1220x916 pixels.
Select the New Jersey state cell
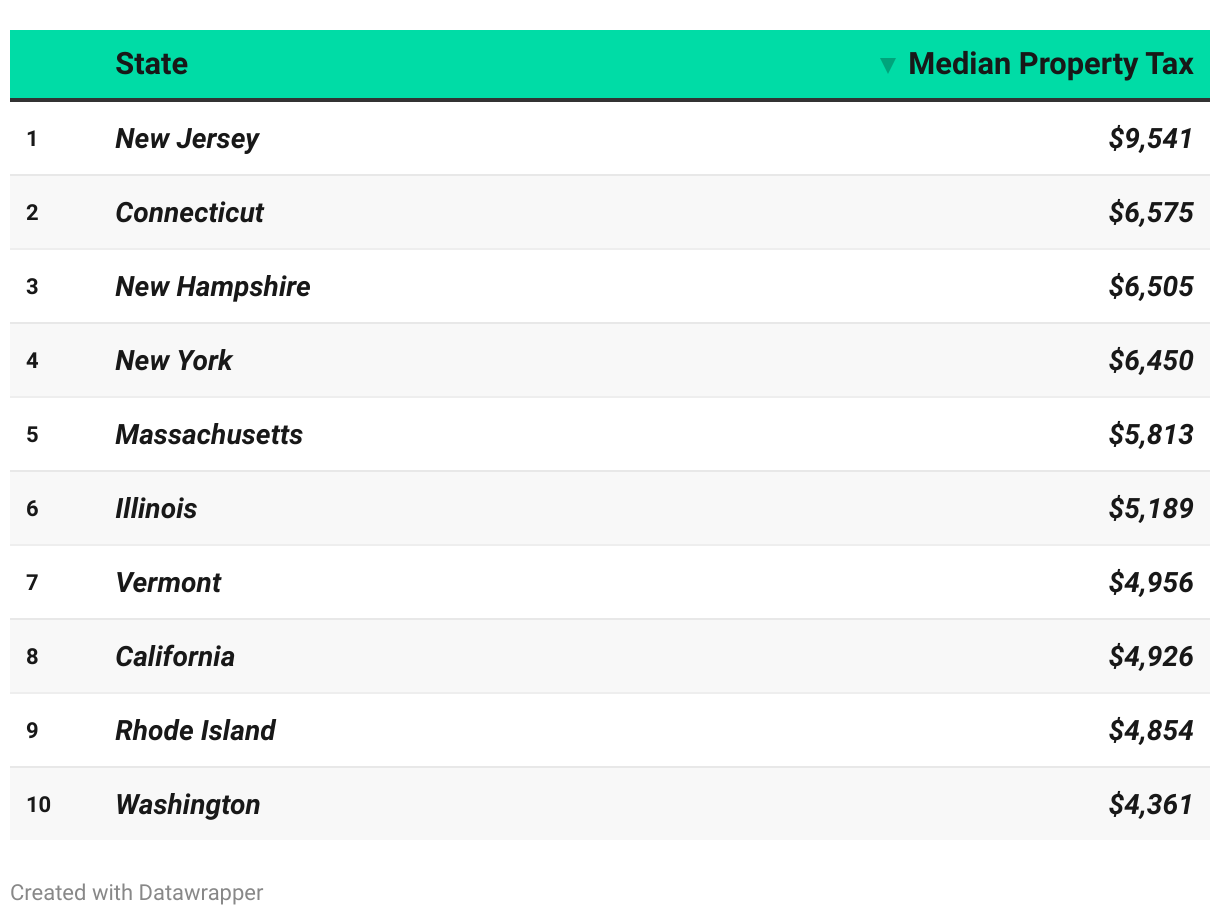[x=187, y=139]
